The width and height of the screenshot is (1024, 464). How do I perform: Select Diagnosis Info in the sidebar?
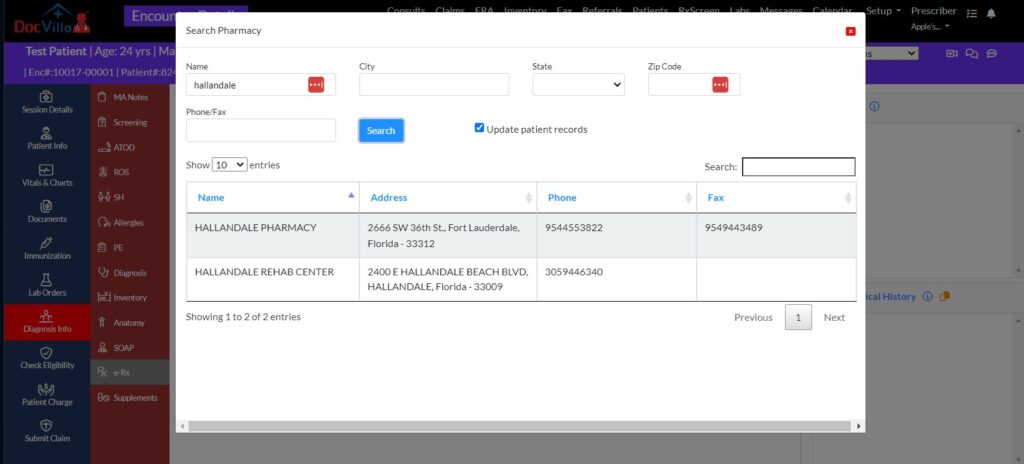tap(46, 322)
